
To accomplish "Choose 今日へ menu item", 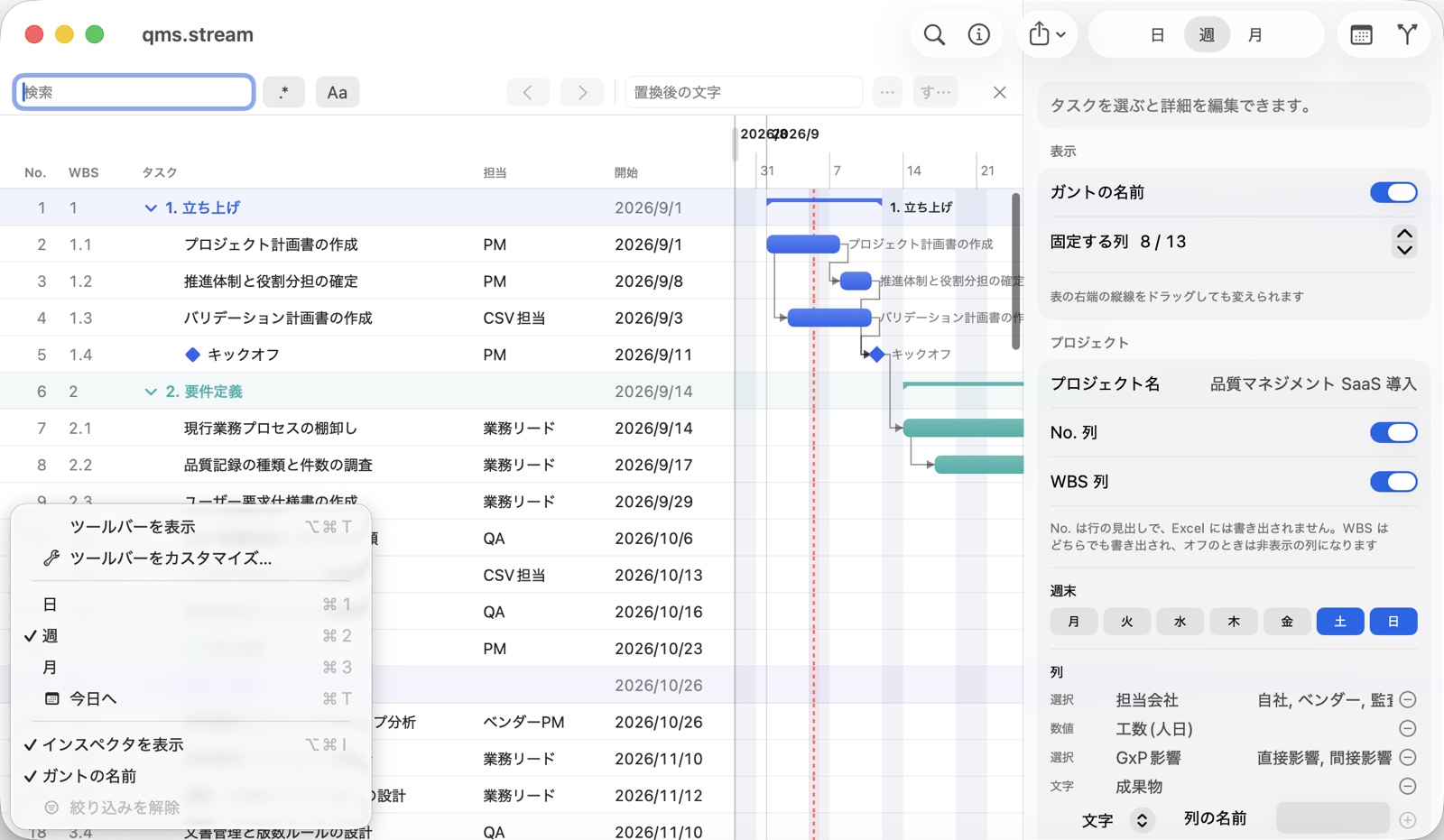I will coord(191,699).
